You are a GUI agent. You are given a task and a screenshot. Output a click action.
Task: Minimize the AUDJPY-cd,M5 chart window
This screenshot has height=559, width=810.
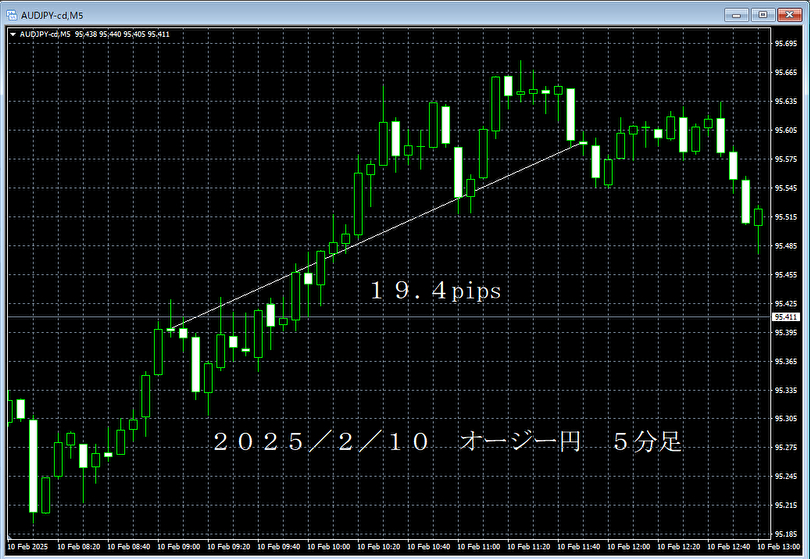pos(739,14)
